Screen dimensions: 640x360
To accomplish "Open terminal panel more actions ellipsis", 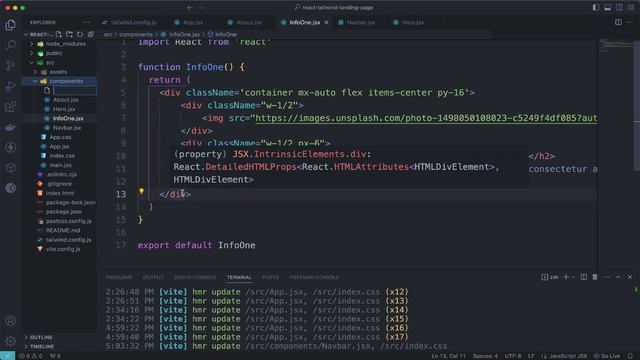I will pyautogui.click(x=607, y=277).
